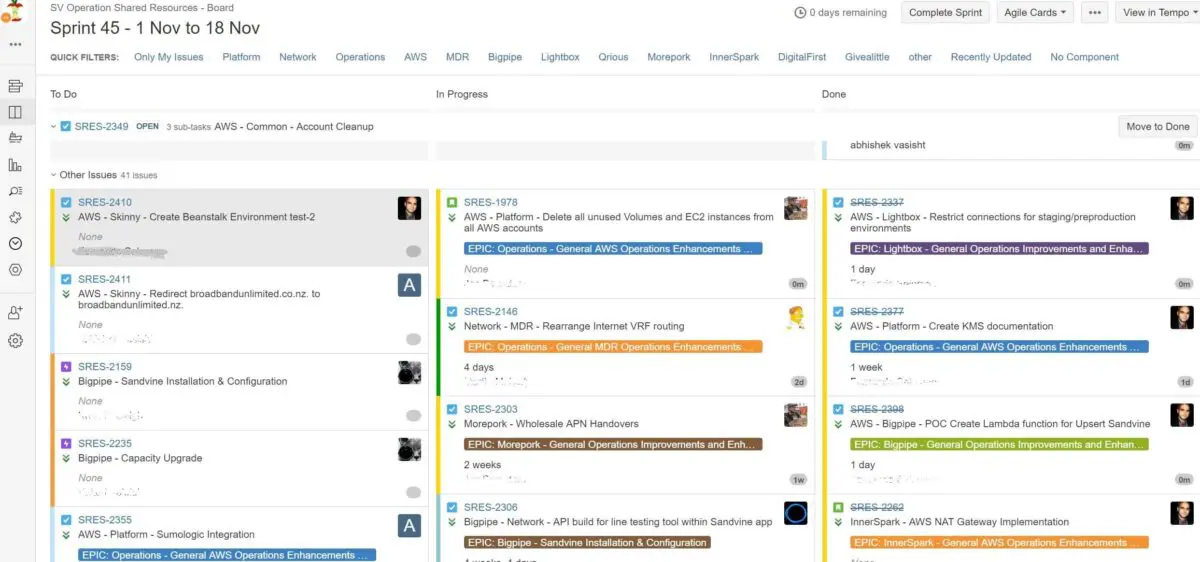
Task: Open the sidebar three-dots menu
Action: 15,45
